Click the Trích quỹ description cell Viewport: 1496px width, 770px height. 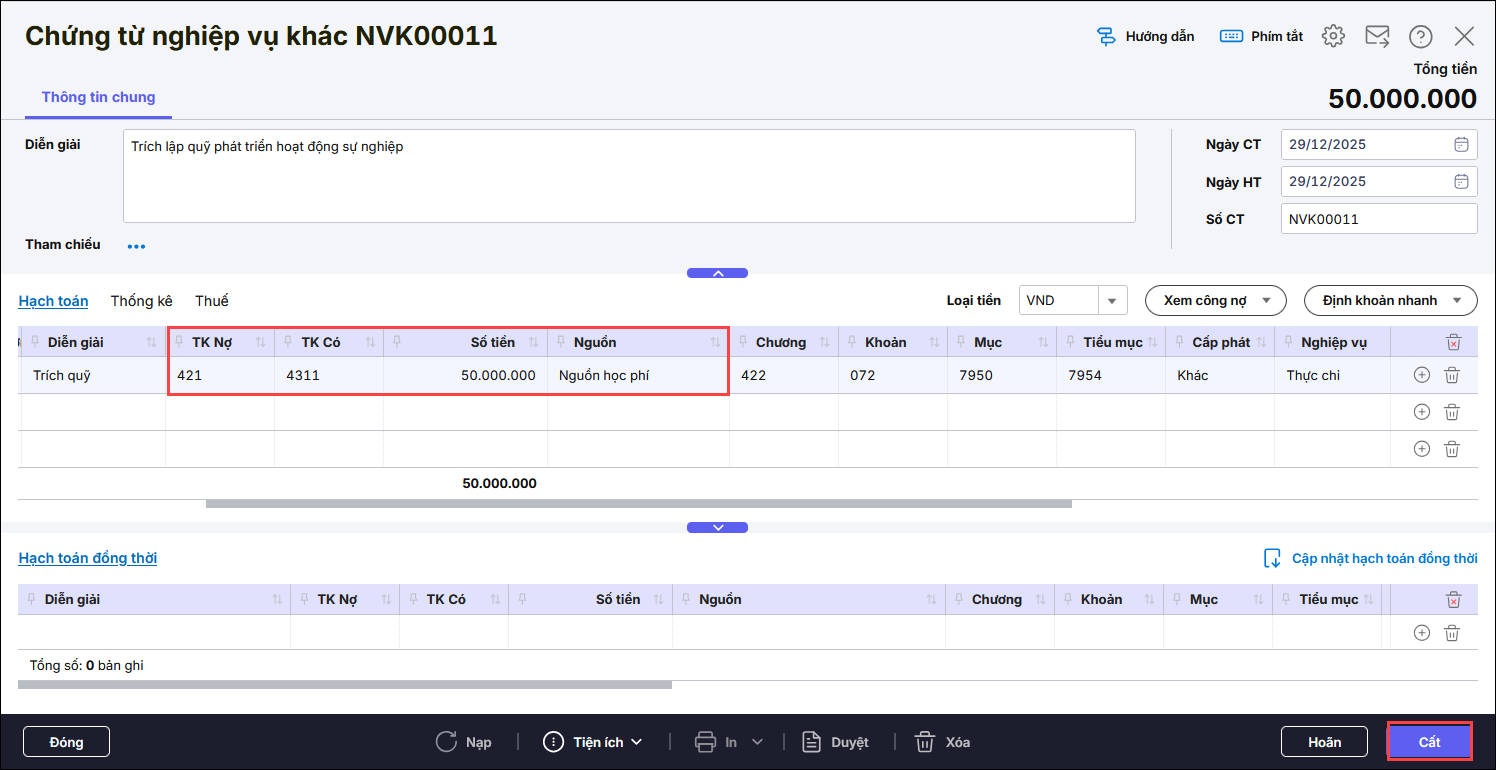point(94,376)
